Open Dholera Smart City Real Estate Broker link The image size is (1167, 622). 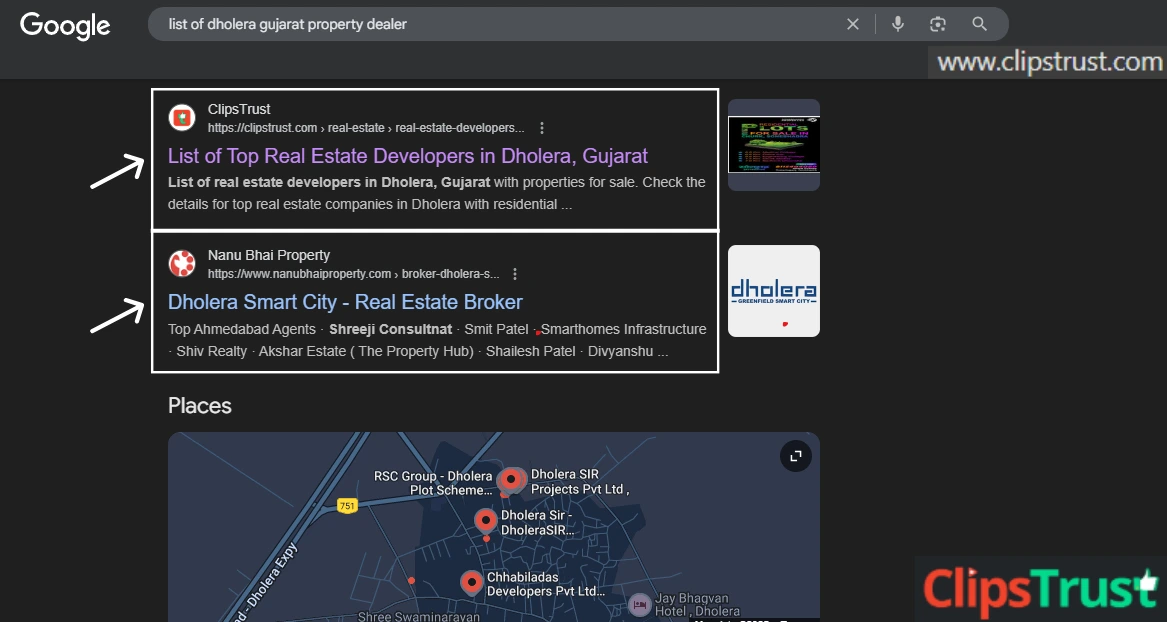click(345, 302)
